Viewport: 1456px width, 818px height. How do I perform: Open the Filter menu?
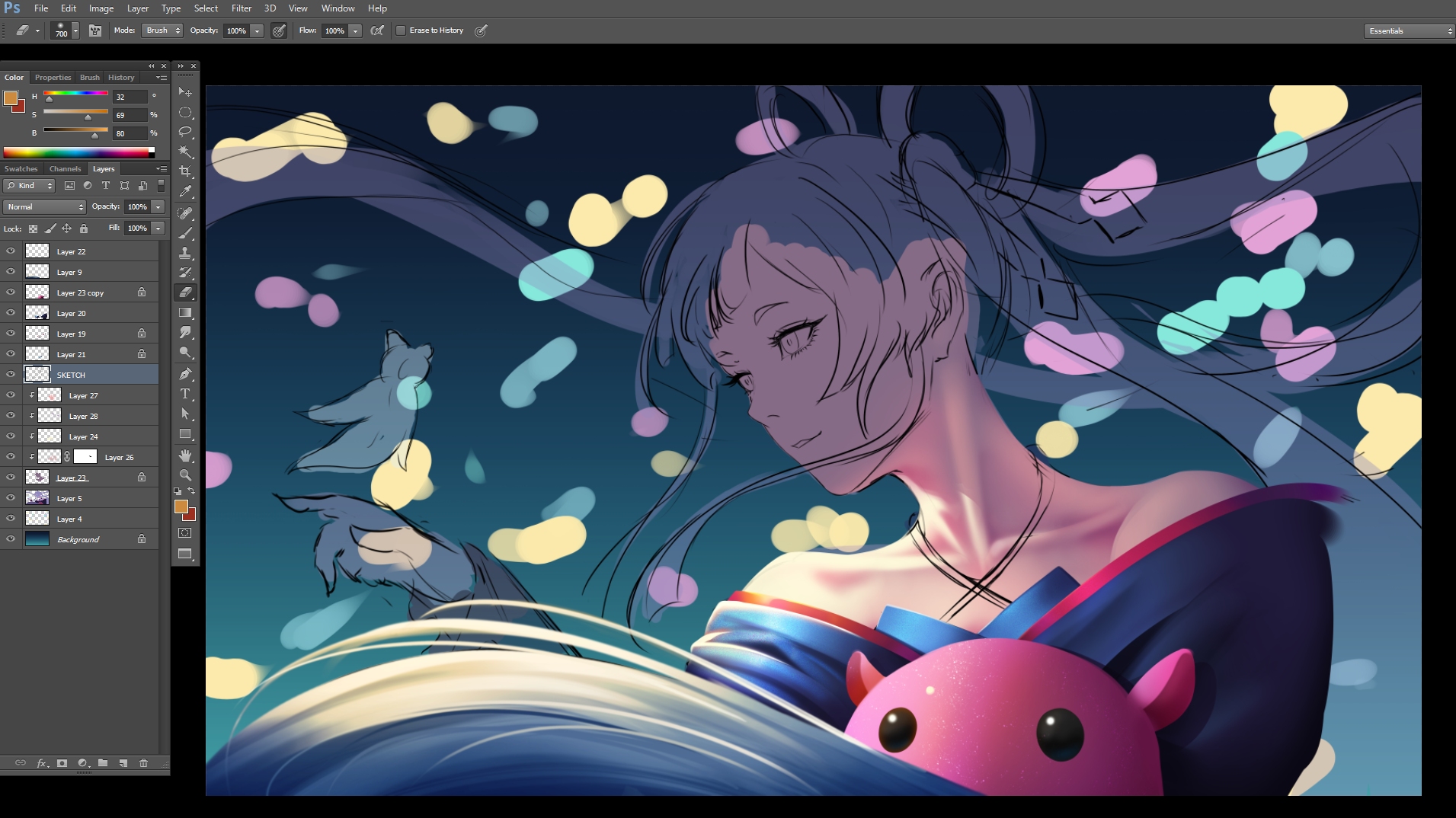241,8
